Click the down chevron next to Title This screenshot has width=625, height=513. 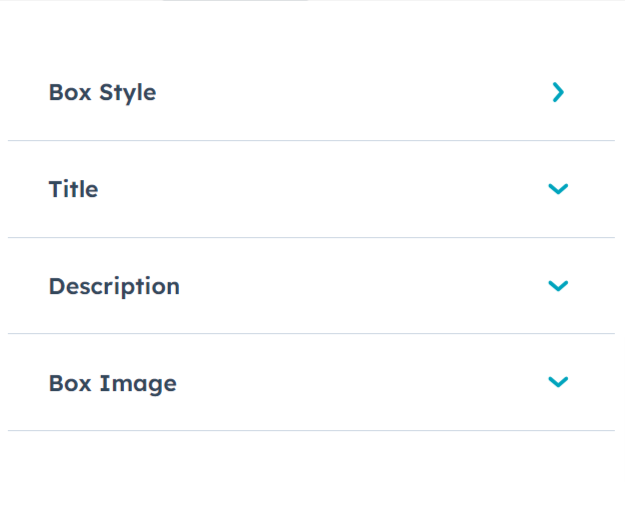(x=558, y=189)
